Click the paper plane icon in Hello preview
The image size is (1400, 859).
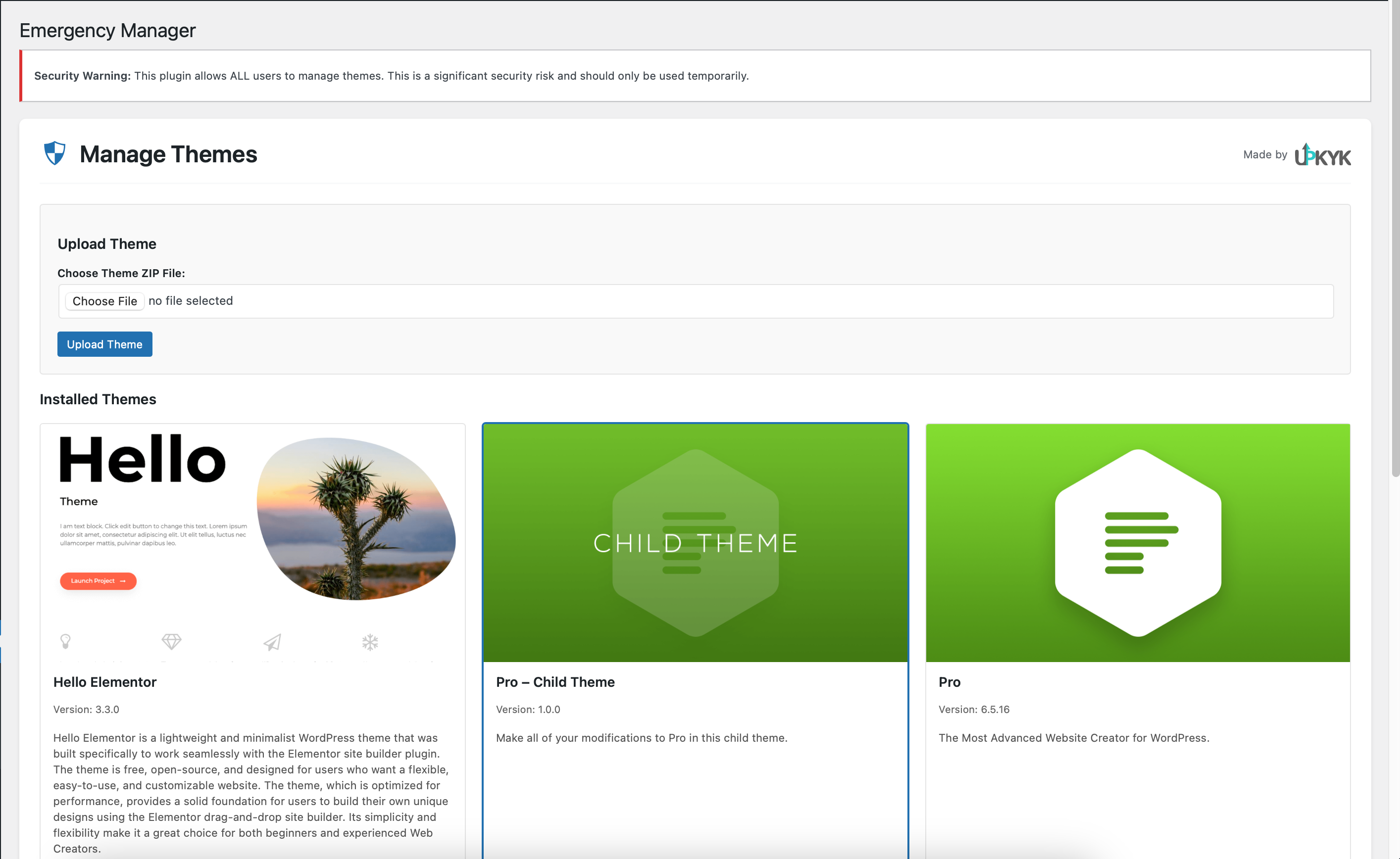(x=272, y=642)
